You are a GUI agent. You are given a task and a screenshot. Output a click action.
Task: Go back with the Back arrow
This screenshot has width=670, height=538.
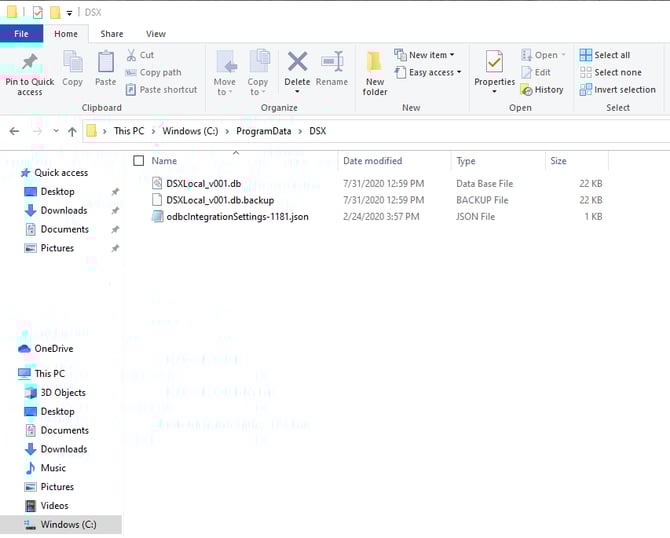tap(15, 131)
